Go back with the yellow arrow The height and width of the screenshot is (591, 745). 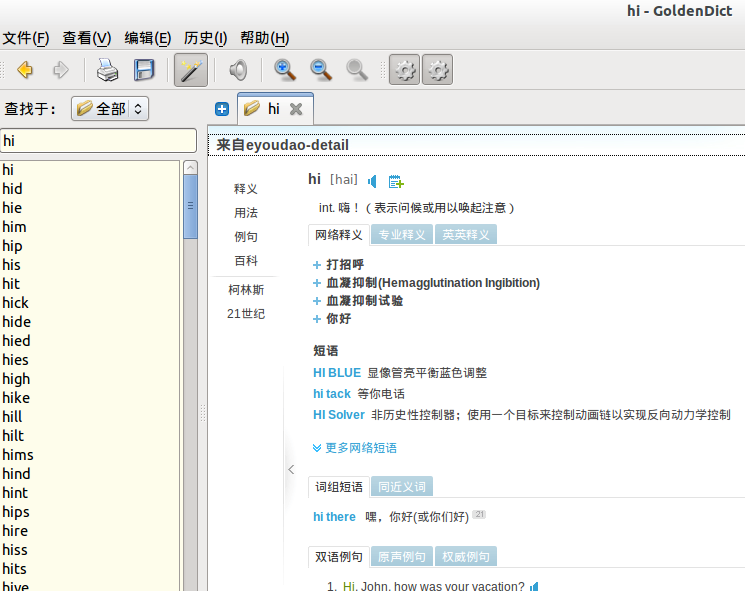25,70
